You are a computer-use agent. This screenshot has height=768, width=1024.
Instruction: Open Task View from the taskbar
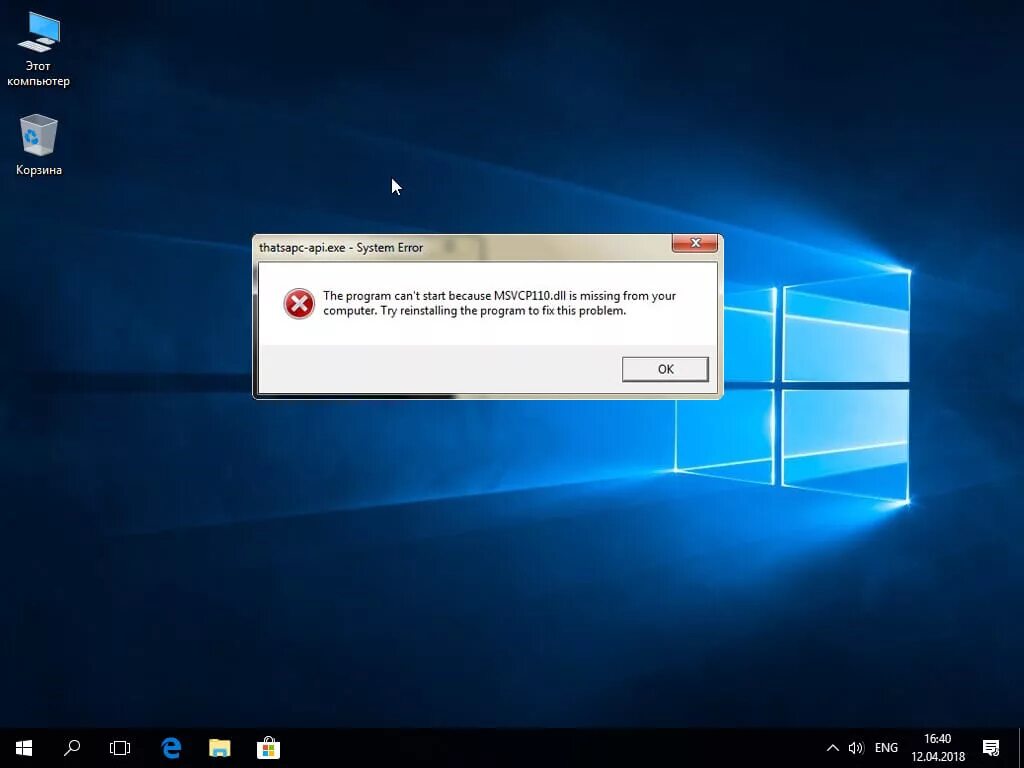[x=120, y=748]
